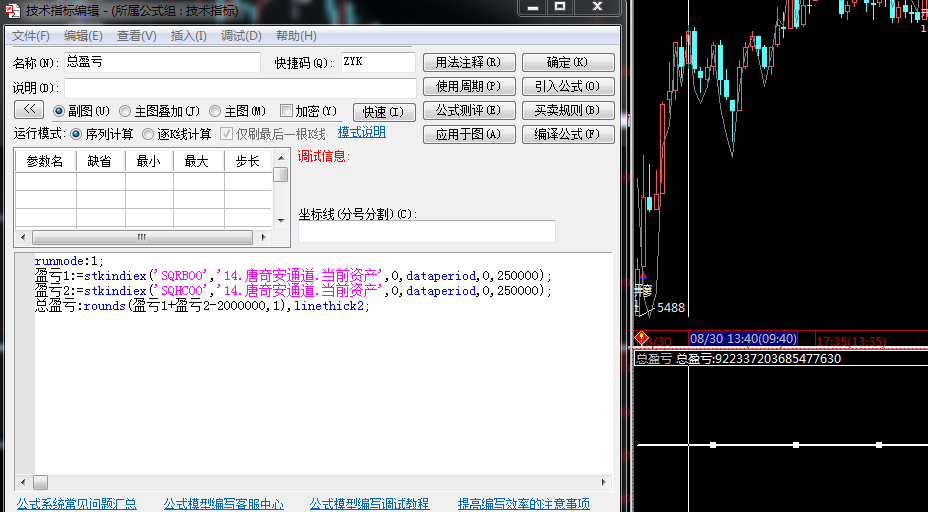This screenshot has width=928, height=512.
Task: Open the 插入(I) menu
Action: tap(188, 36)
